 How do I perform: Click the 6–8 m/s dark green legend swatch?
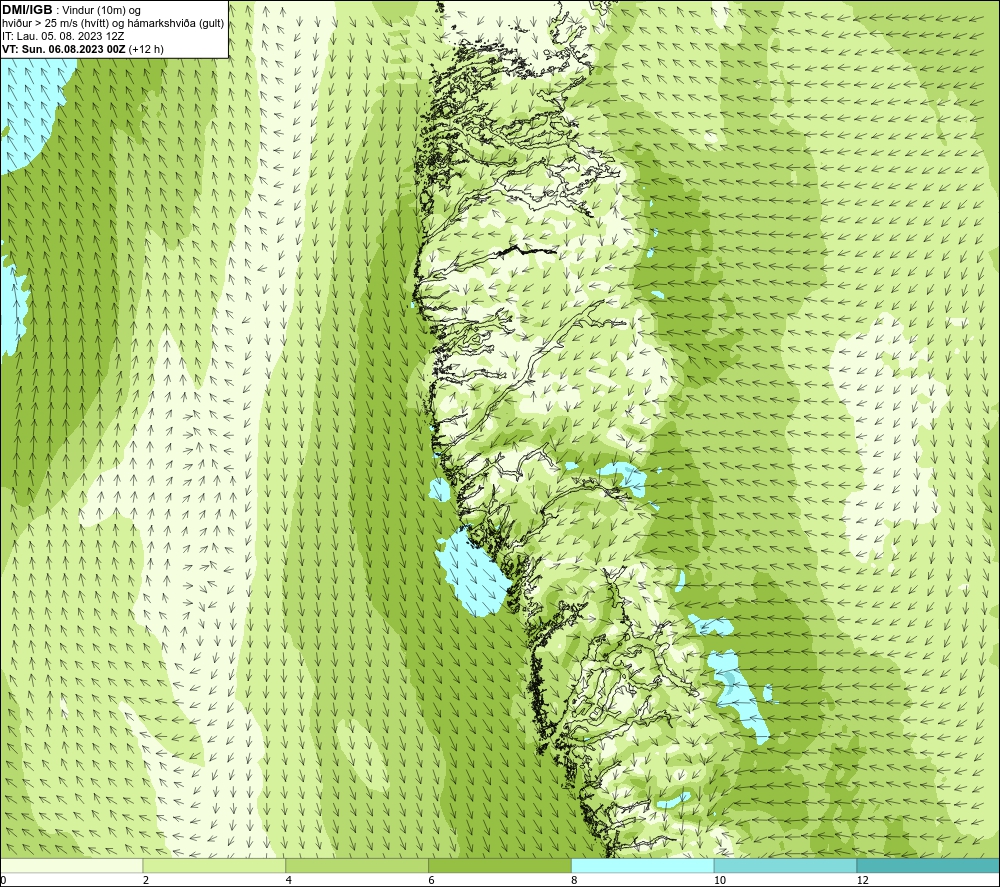point(500,865)
